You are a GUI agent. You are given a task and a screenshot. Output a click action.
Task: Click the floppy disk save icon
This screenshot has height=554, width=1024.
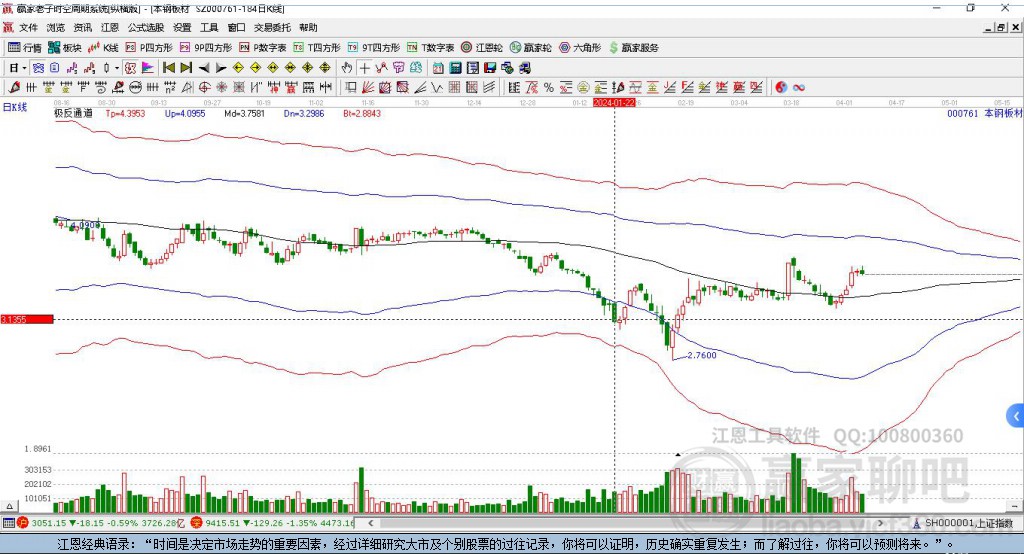point(490,68)
